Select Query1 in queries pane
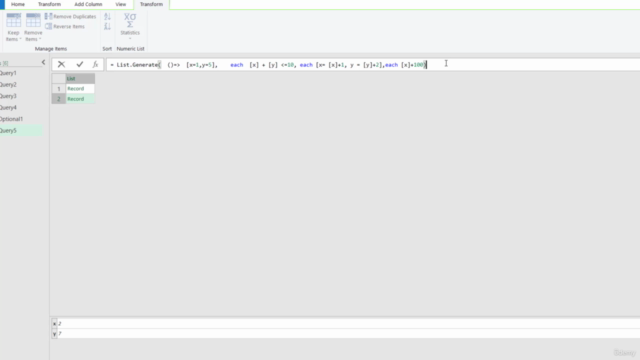The width and height of the screenshot is (640, 360). point(9,73)
